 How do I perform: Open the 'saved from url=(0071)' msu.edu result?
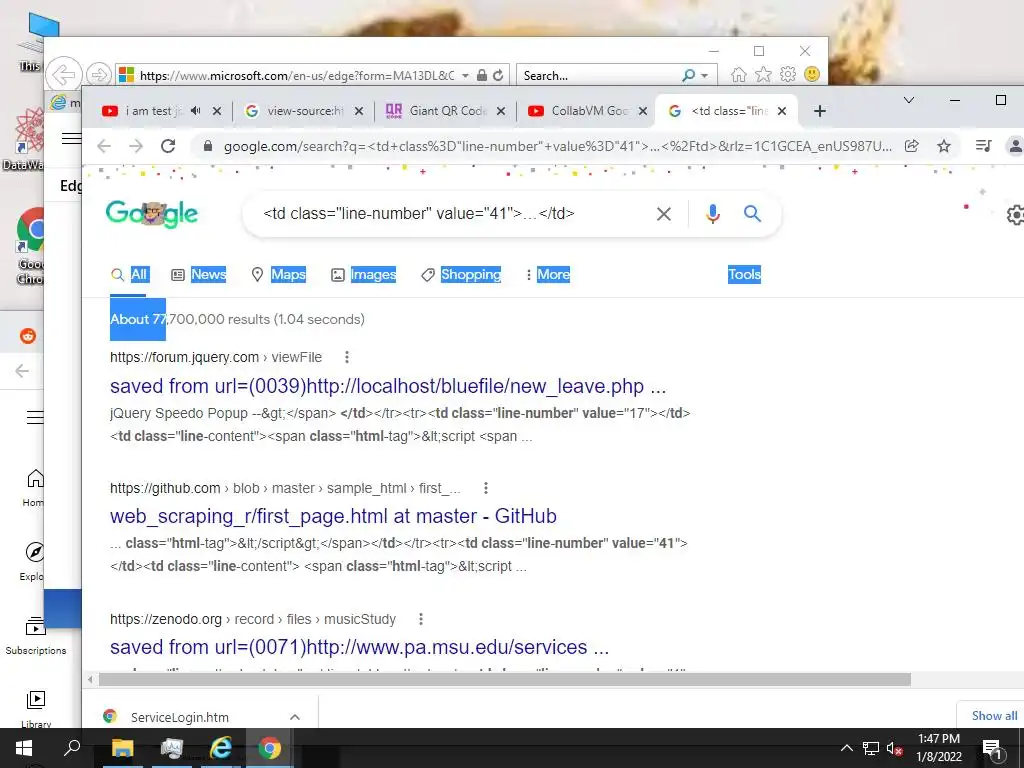coord(359,647)
